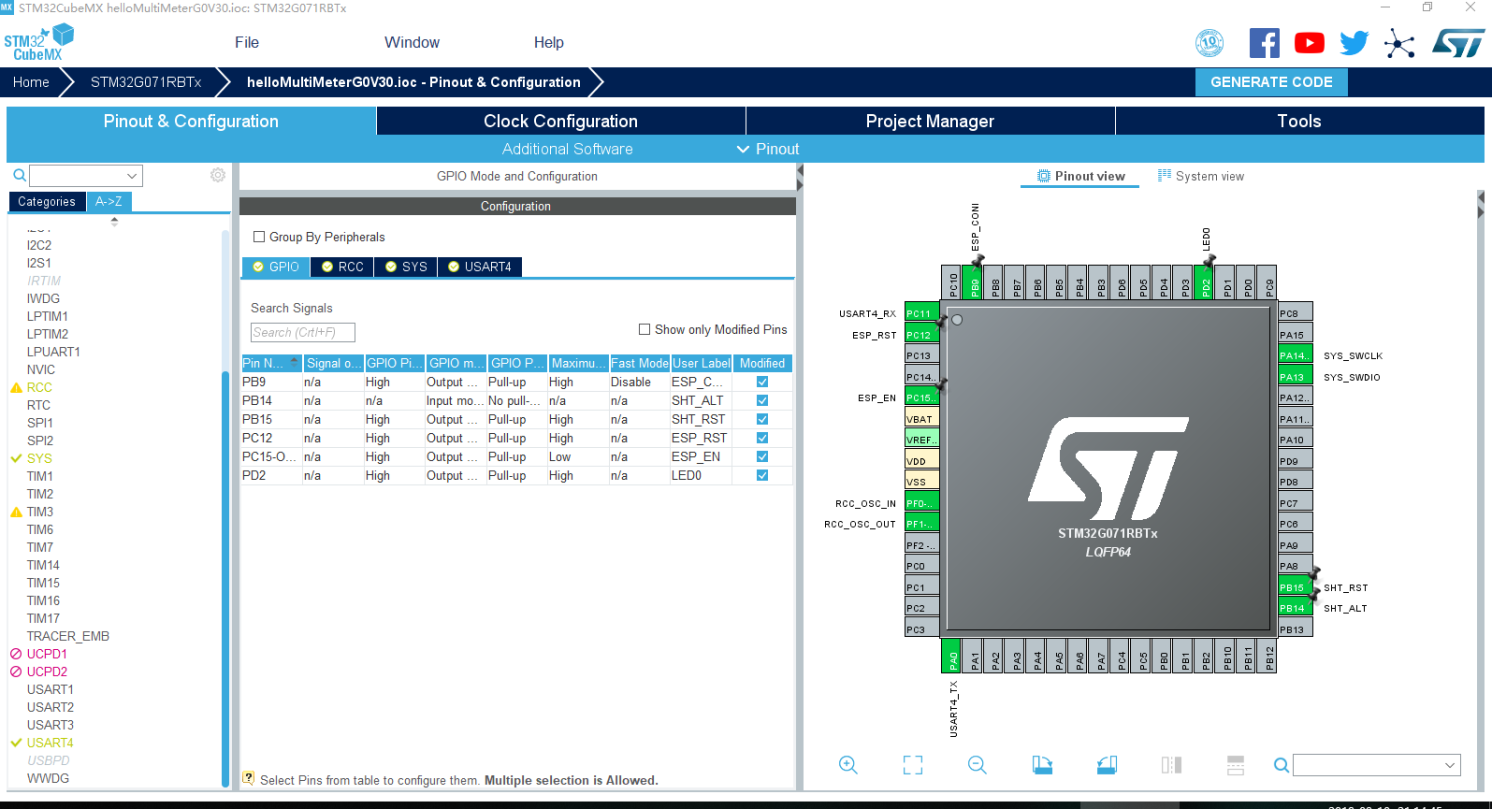Click the search magnifier in left panel
Image resolution: width=1492 pixels, height=809 pixels.
(x=19, y=176)
